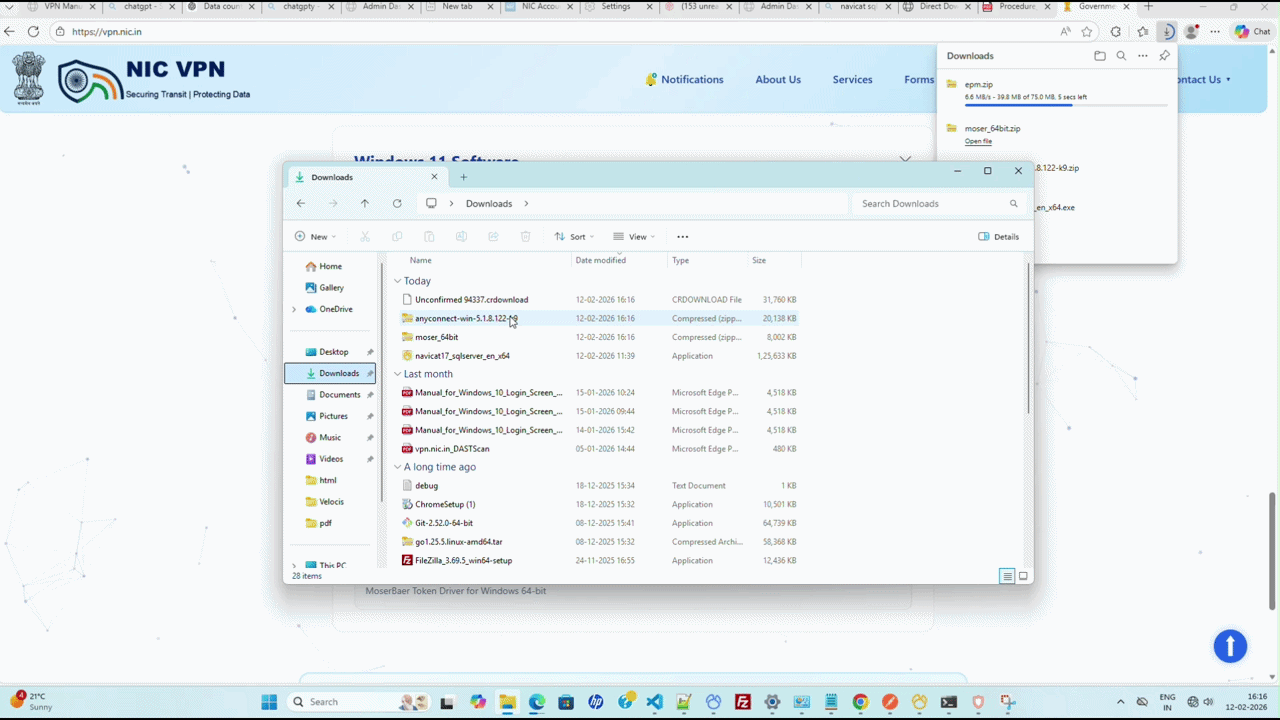Open FileZilla from the taskbar

742,701
